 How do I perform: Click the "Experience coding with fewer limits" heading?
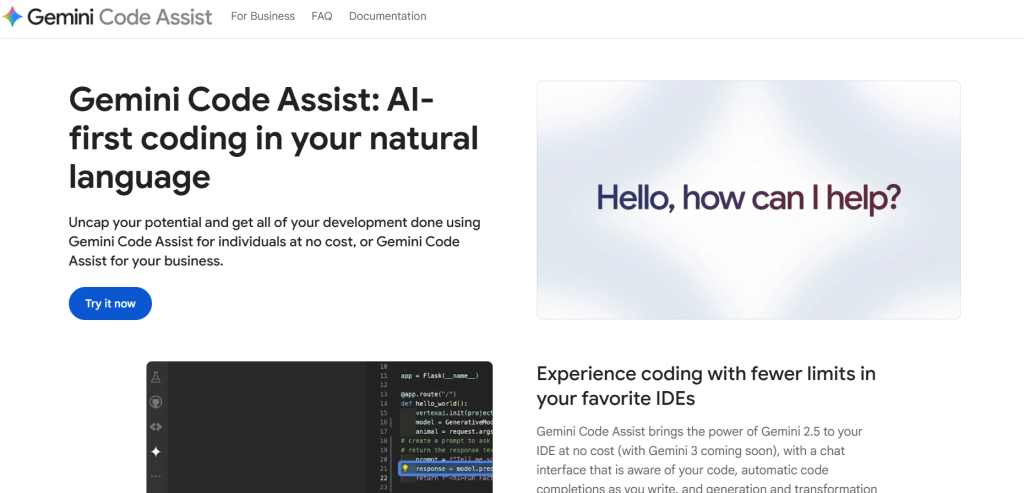(x=705, y=386)
